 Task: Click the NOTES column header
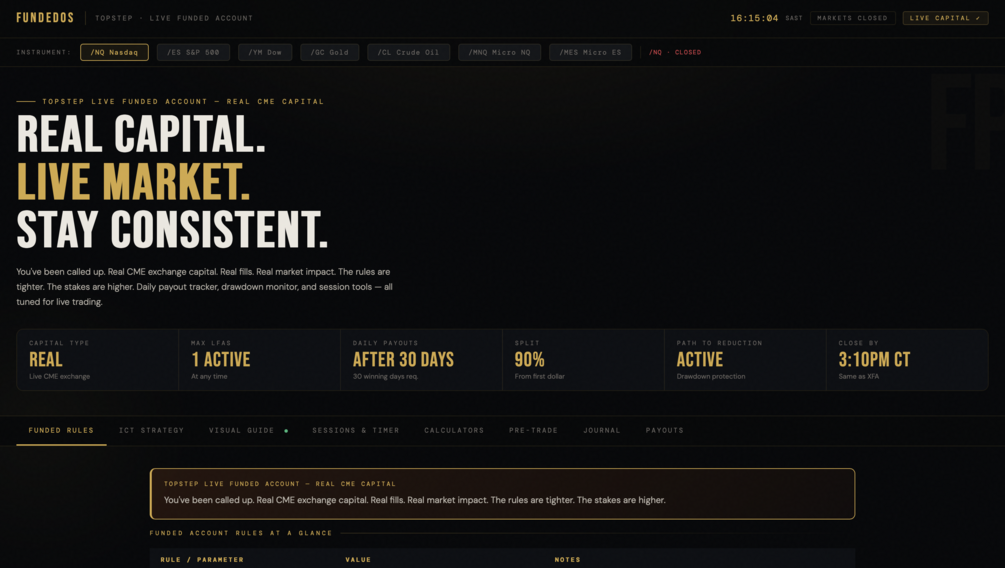pyautogui.click(x=567, y=560)
